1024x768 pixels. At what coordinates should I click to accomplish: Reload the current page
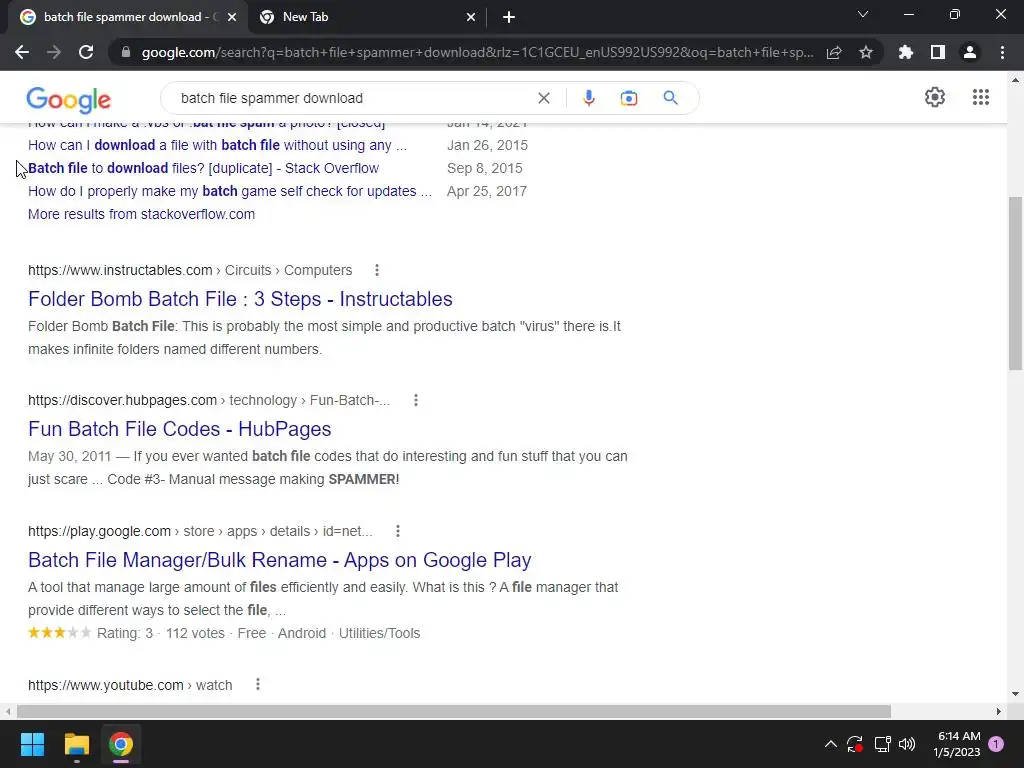[x=86, y=52]
